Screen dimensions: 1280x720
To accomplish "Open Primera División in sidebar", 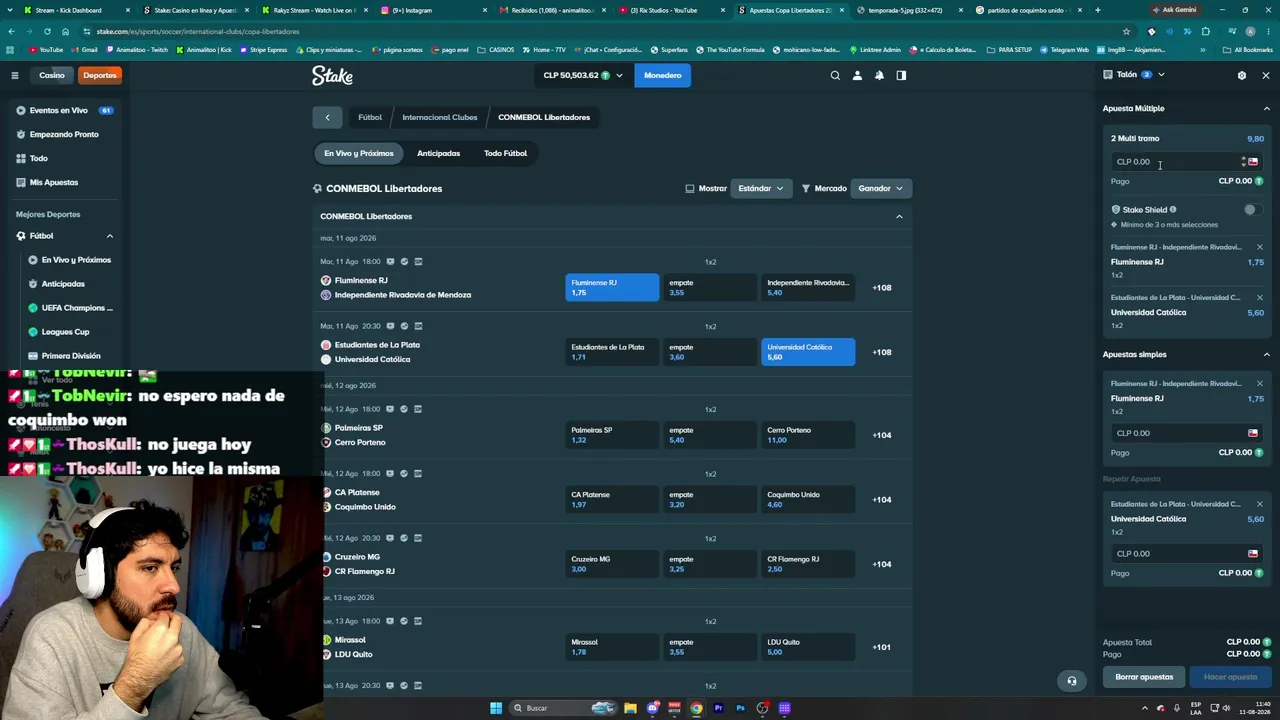I will [x=70, y=356].
